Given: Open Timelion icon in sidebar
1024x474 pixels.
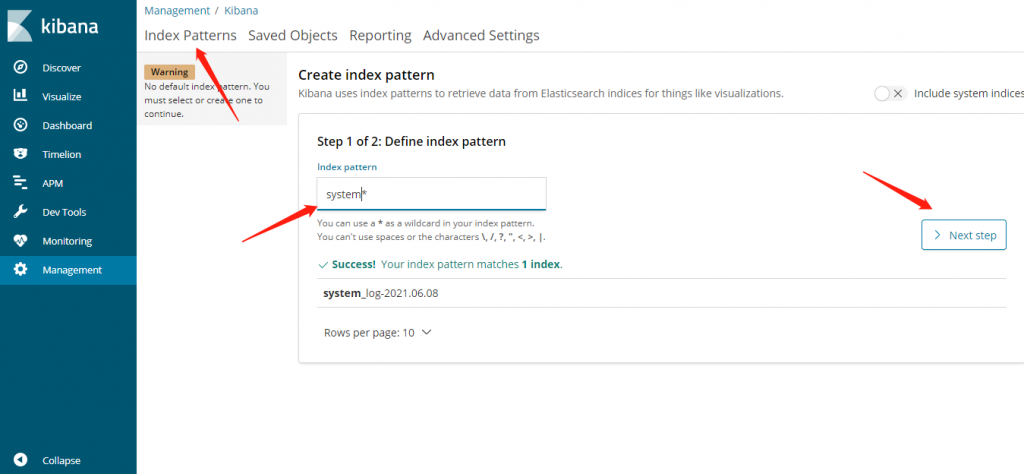Looking at the screenshot, I should (20, 154).
